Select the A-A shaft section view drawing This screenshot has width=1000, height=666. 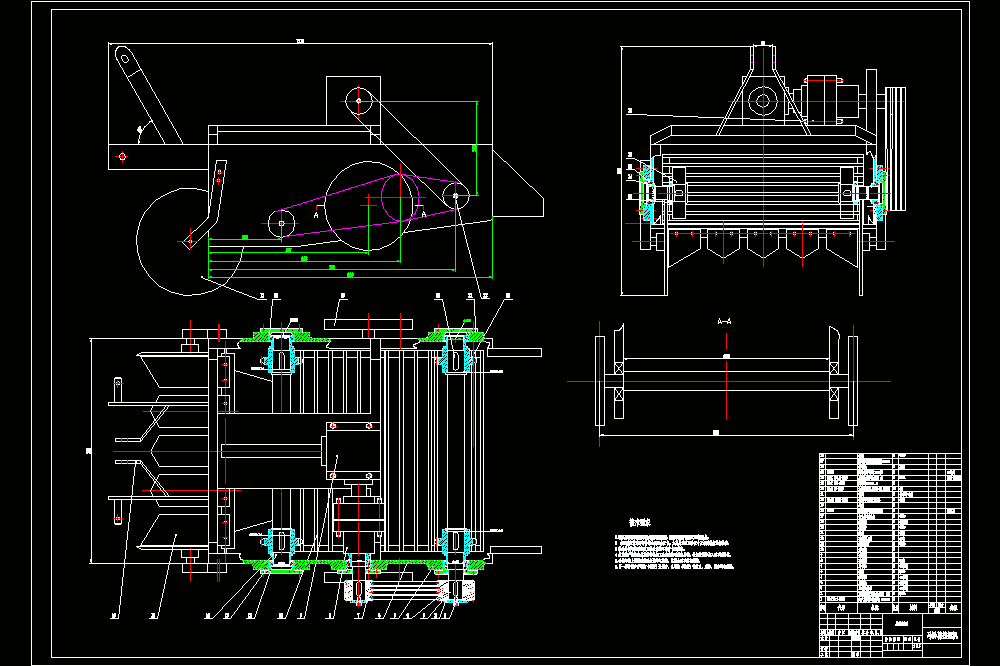(x=727, y=381)
